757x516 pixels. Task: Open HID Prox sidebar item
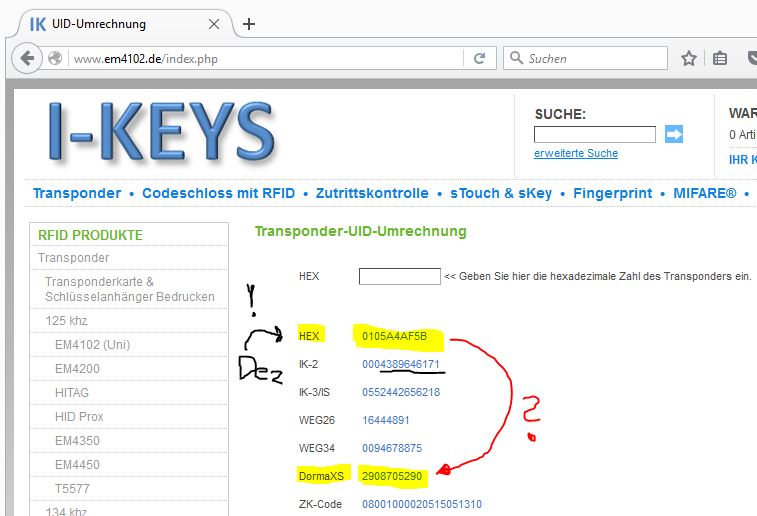click(x=79, y=417)
